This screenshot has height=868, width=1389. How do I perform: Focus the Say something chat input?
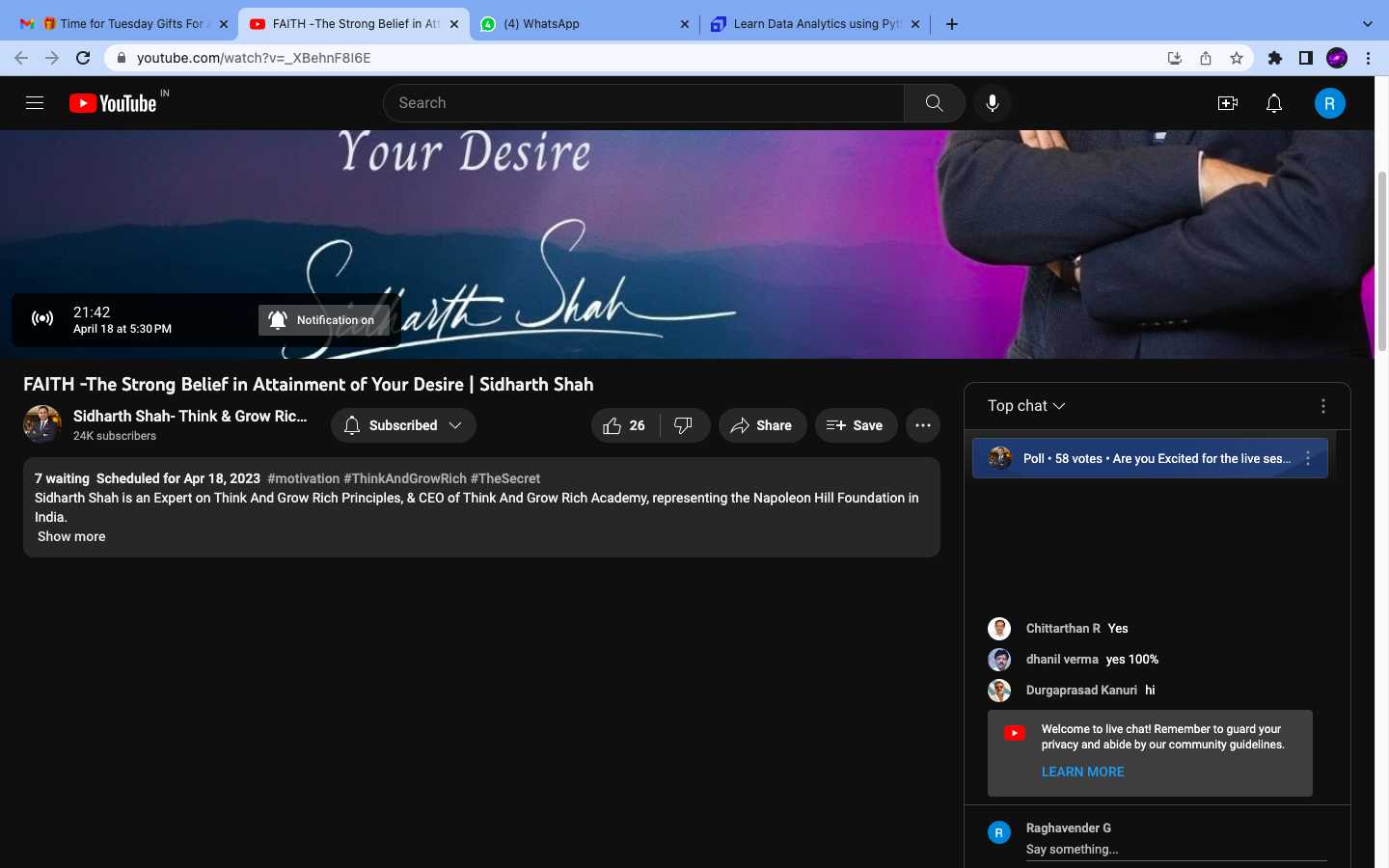[x=1176, y=850]
